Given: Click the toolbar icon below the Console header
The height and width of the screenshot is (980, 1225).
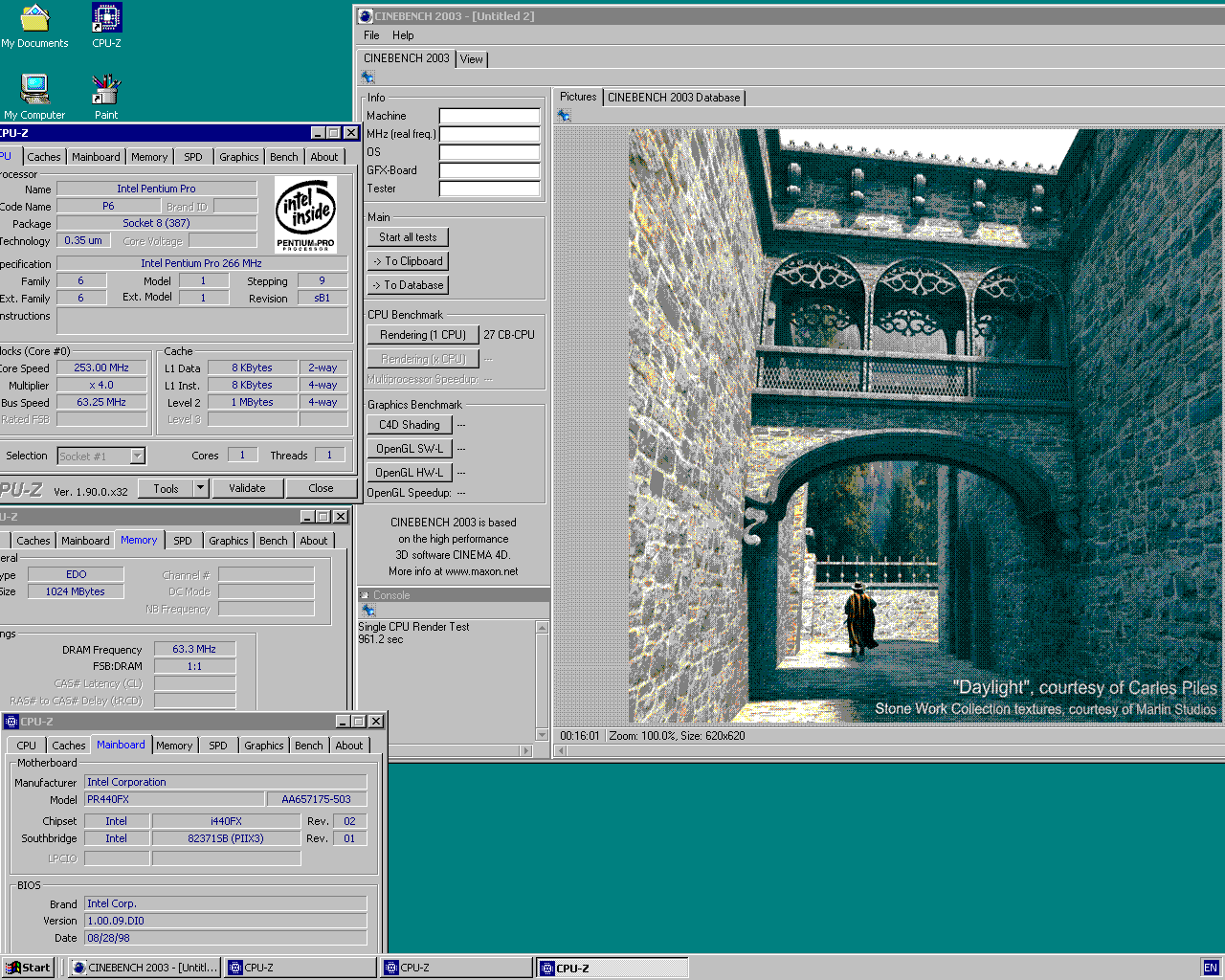Looking at the screenshot, I should click(x=367, y=610).
